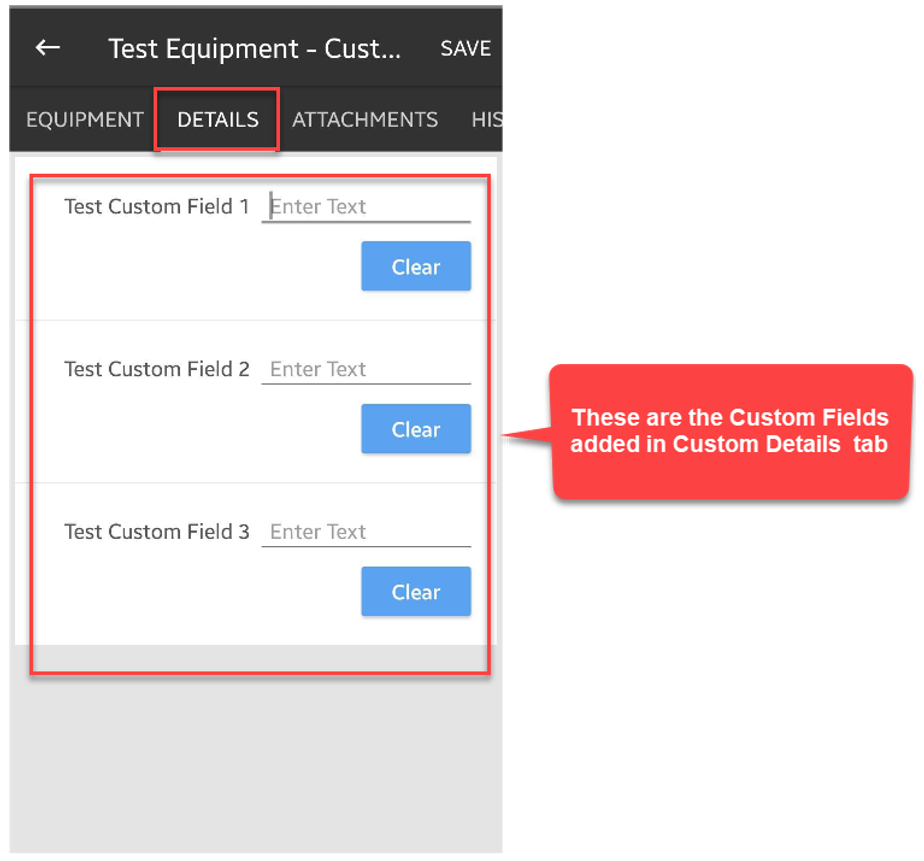This screenshot has width=924, height=861.
Task: Select the Test Custom Field 3 label
Action: [x=157, y=532]
